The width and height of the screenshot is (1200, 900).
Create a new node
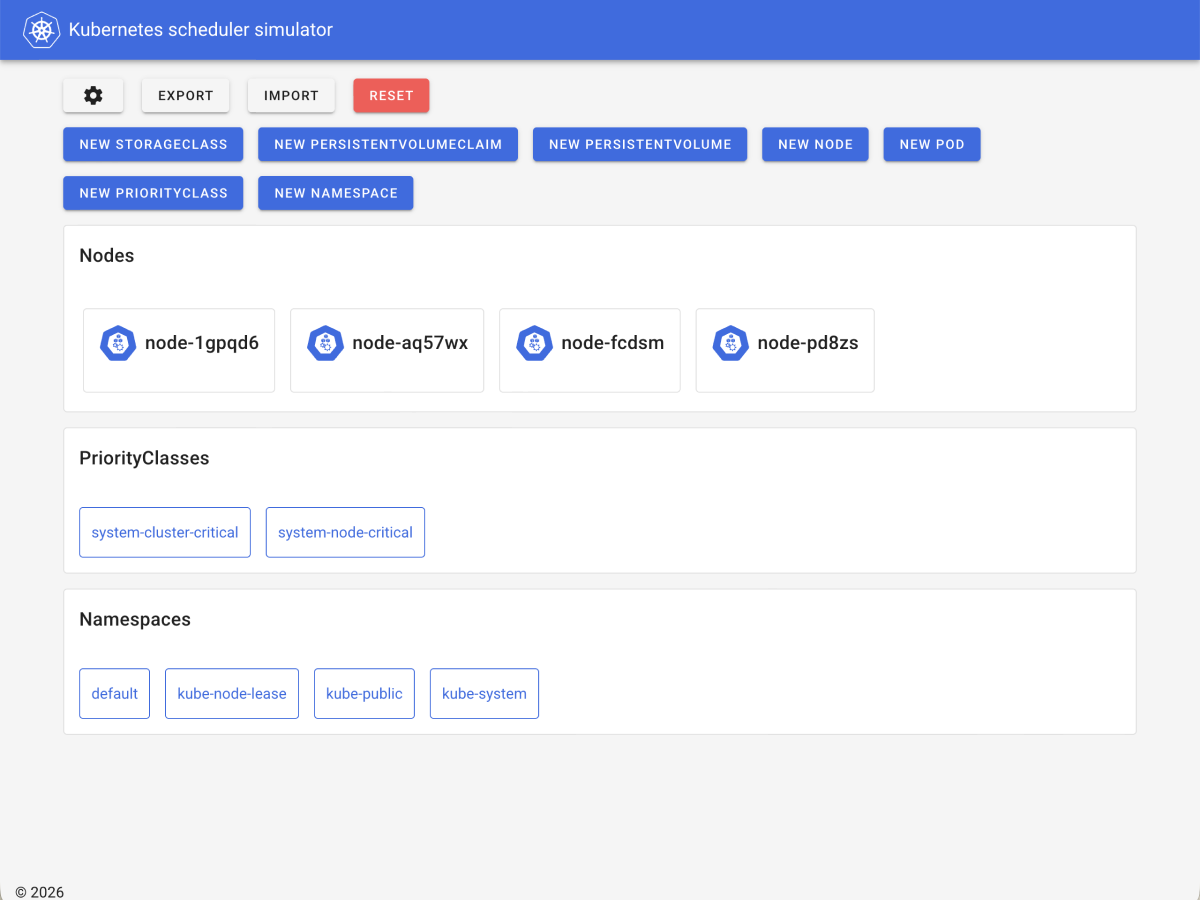(815, 144)
